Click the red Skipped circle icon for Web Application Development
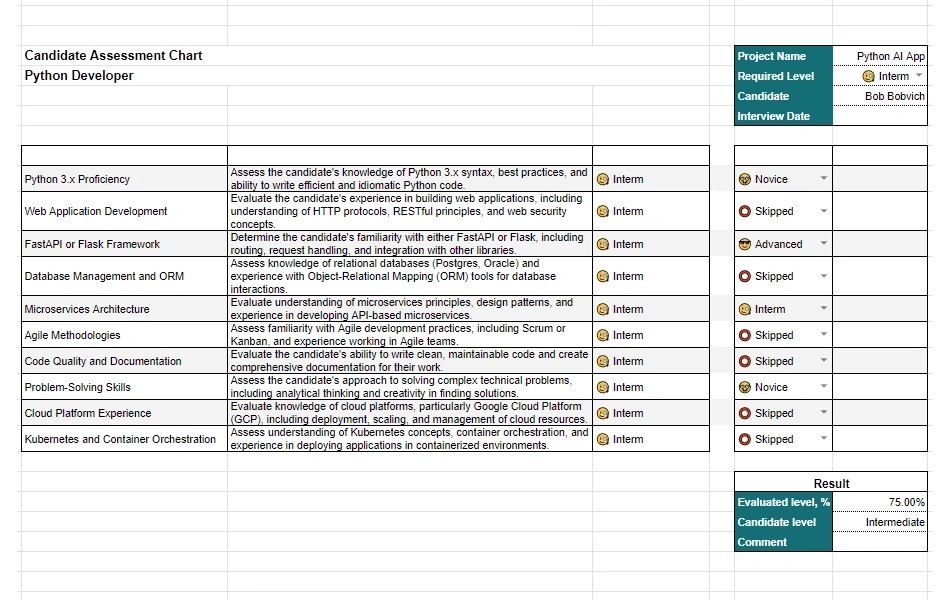Image resolution: width=950 pixels, height=600 pixels. point(745,212)
